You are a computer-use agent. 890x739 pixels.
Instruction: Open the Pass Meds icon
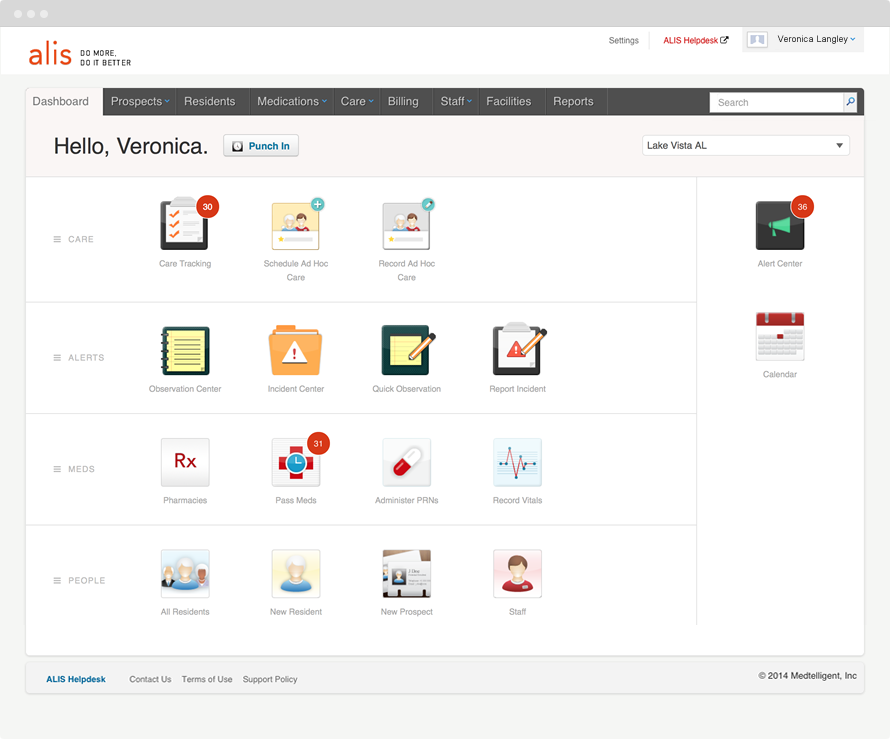[x=296, y=462]
